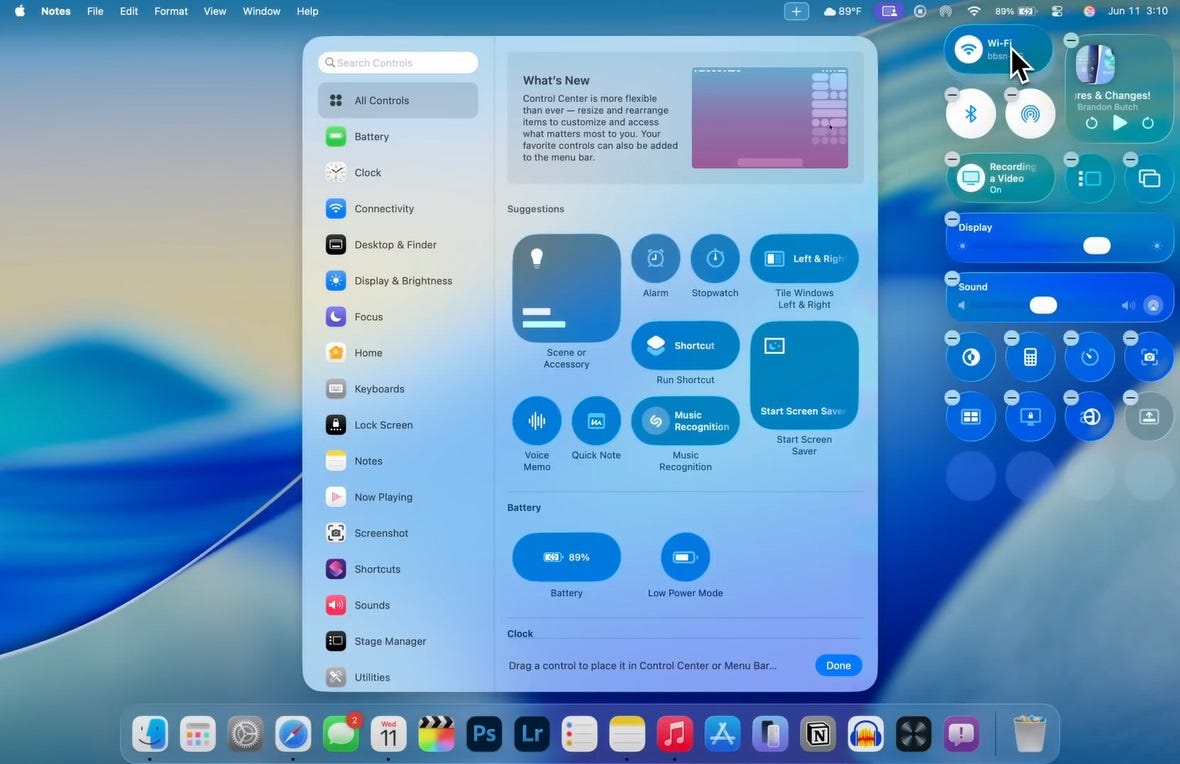
Task: Toggle Low Power Mode in the Battery section
Action: [684, 556]
